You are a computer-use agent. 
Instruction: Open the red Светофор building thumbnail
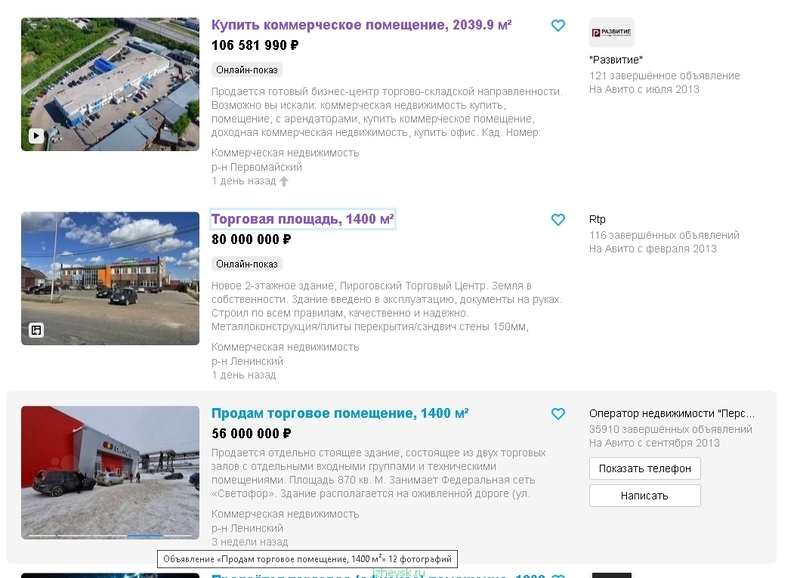point(110,472)
